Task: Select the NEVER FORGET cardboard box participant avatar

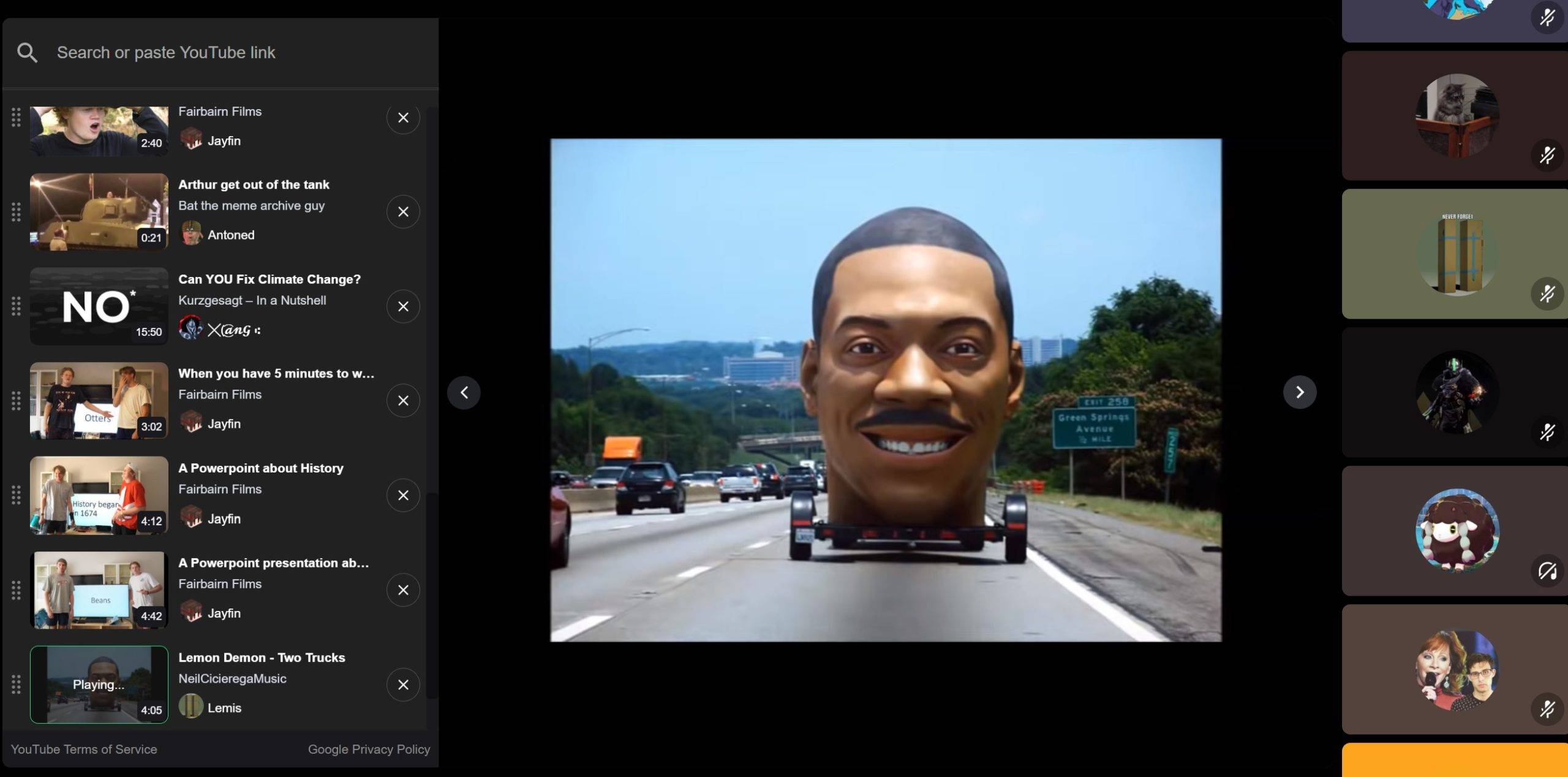Action: pos(1457,254)
